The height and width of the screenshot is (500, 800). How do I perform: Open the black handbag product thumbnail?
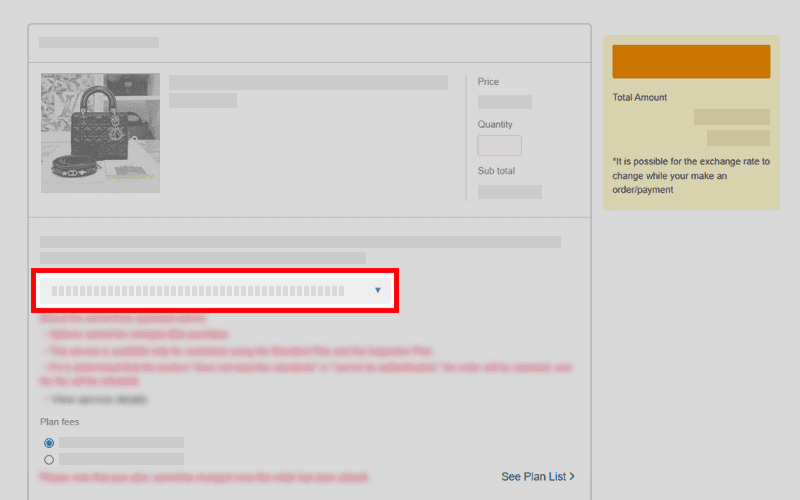coord(100,132)
